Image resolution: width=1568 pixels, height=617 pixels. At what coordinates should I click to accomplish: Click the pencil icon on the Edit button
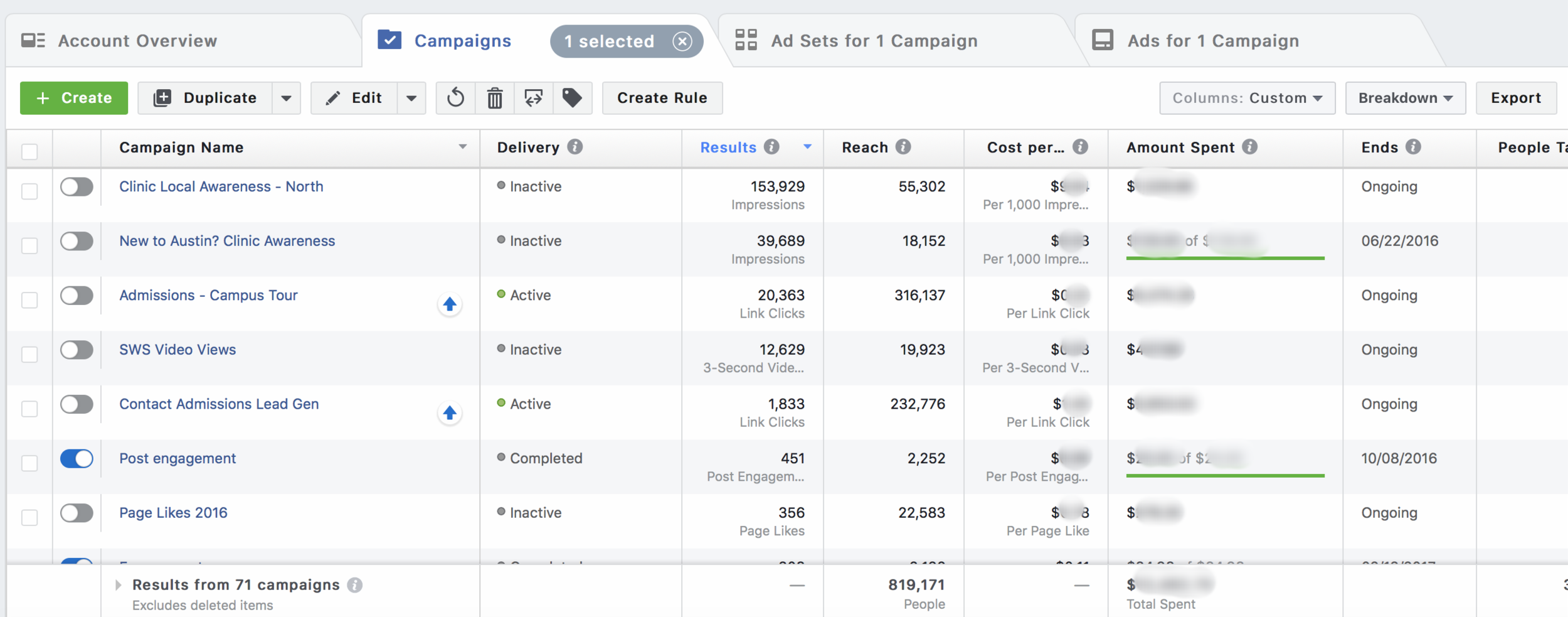pos(334,98)
